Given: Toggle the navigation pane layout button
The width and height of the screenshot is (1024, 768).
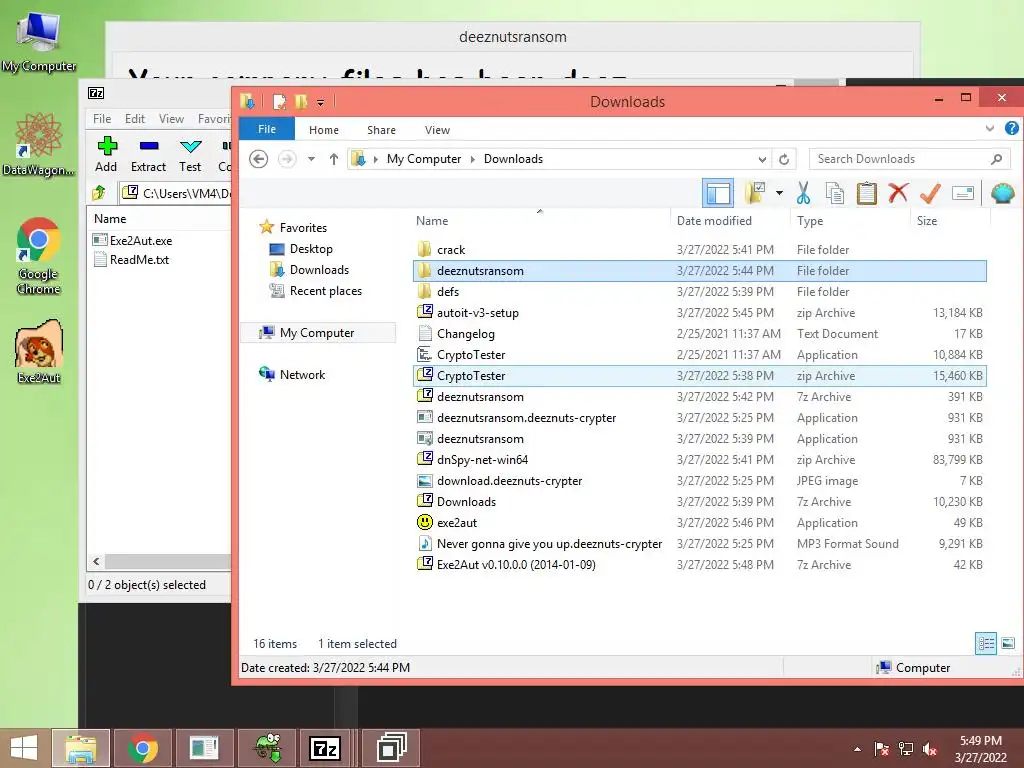Looking at the screenshot, I should tap(718, 193).
